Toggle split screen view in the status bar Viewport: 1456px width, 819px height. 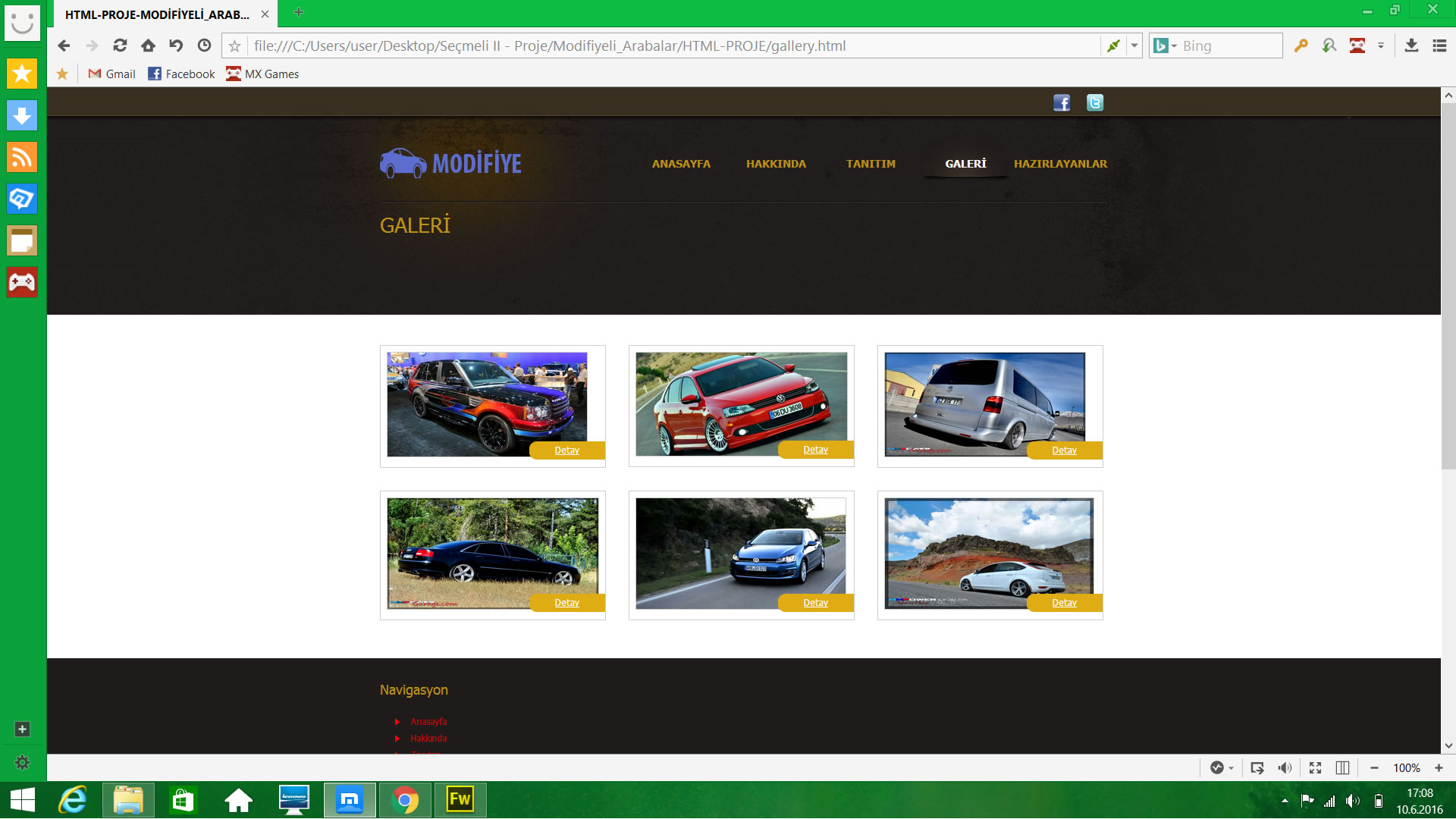click(1342, 767)
